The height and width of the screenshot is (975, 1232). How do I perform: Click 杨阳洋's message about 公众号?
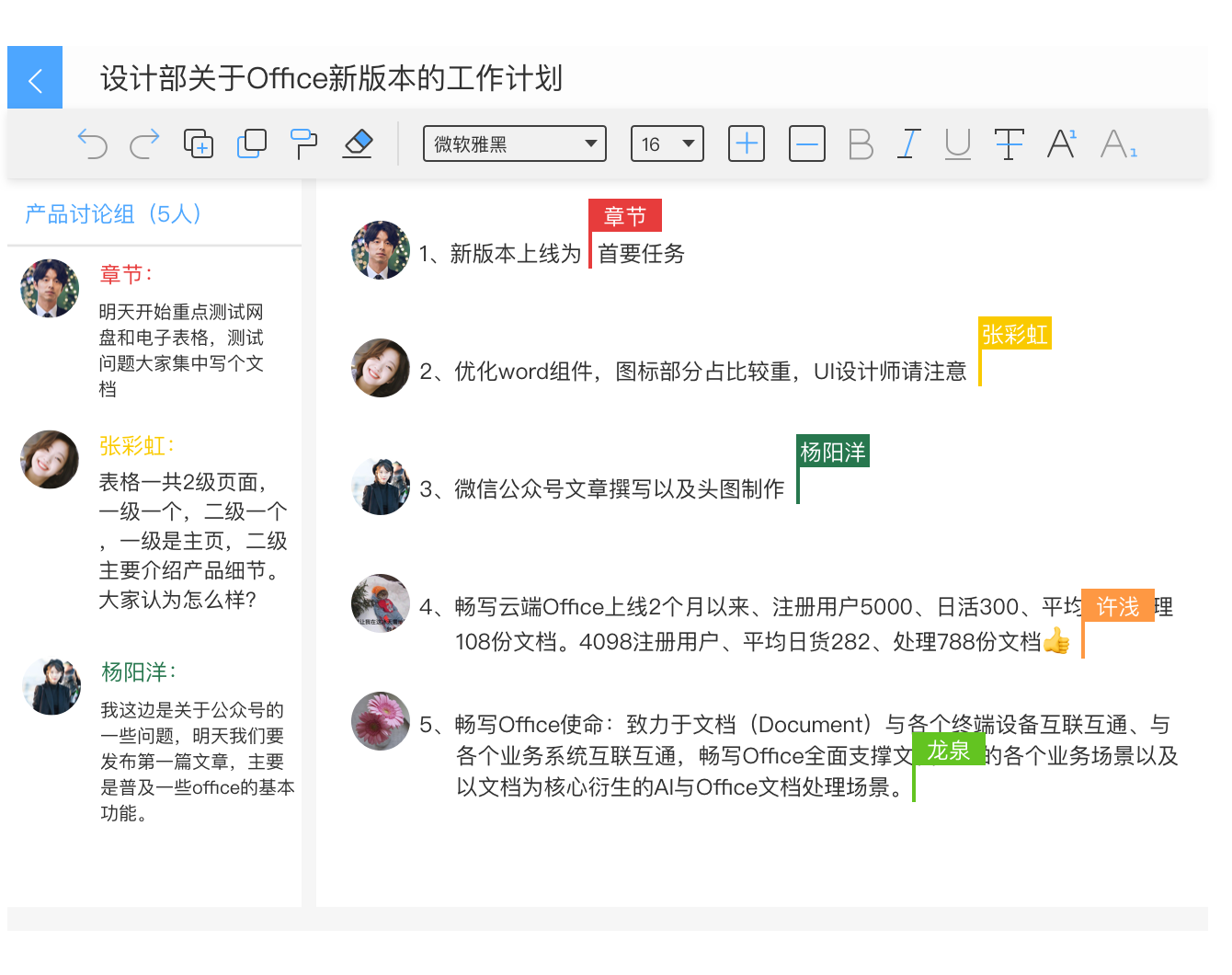point(198,762)
